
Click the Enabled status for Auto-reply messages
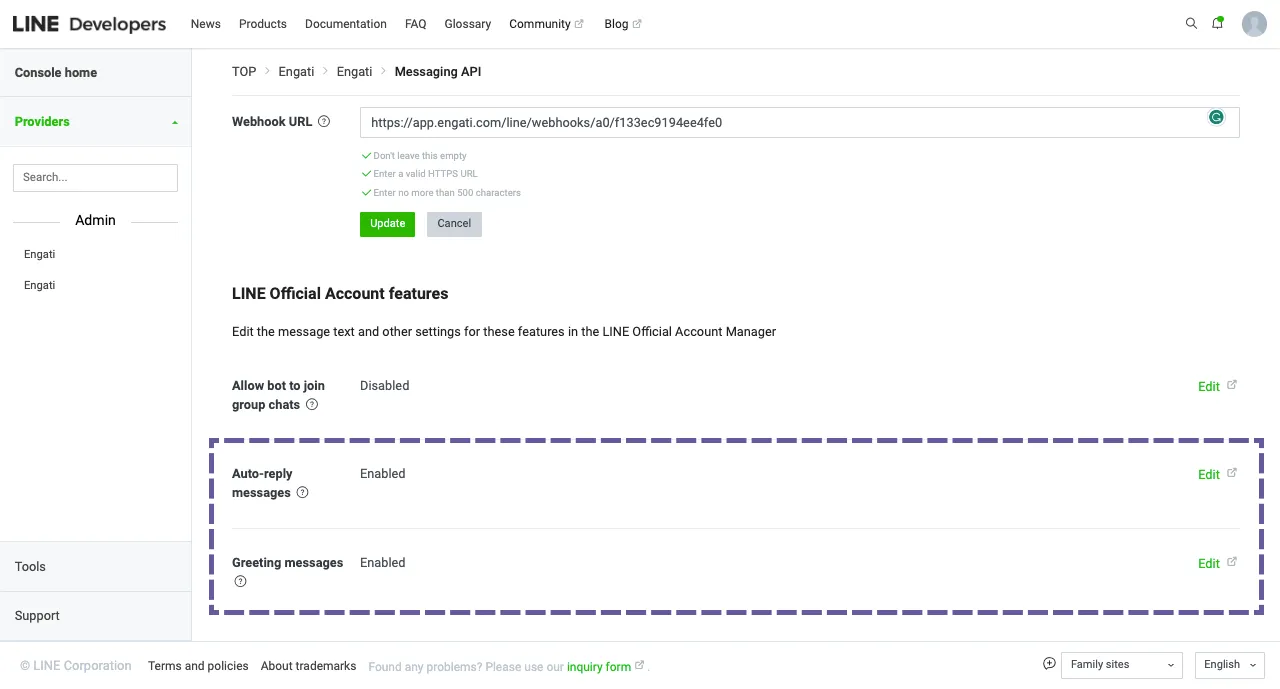pyautogui.click(x=383, y=474)
